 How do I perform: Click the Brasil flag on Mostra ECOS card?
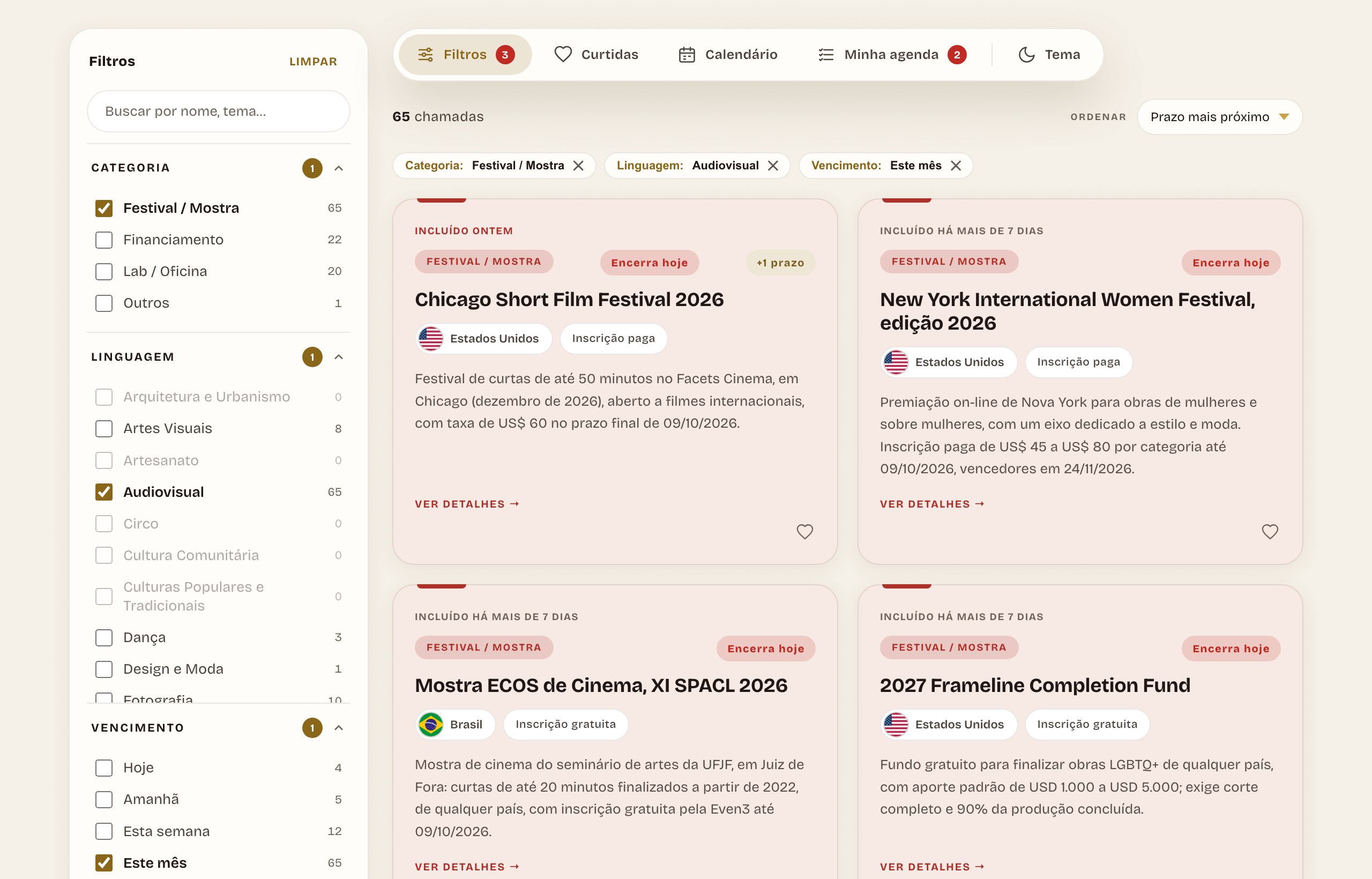[x=431, y=724]
